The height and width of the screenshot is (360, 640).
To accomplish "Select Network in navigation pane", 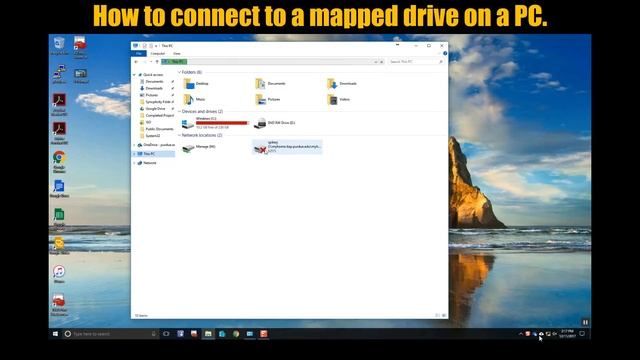I will point(149,163).
